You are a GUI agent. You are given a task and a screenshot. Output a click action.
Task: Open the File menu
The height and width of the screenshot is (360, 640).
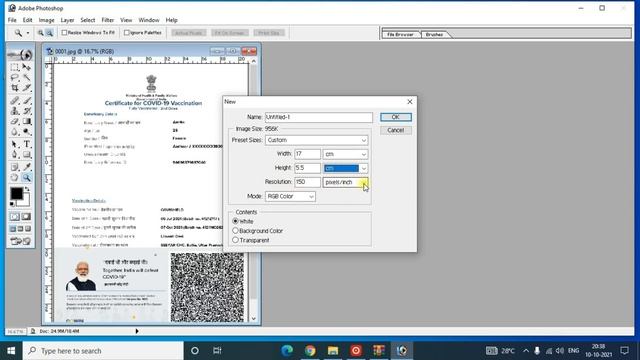click(12, 20)
